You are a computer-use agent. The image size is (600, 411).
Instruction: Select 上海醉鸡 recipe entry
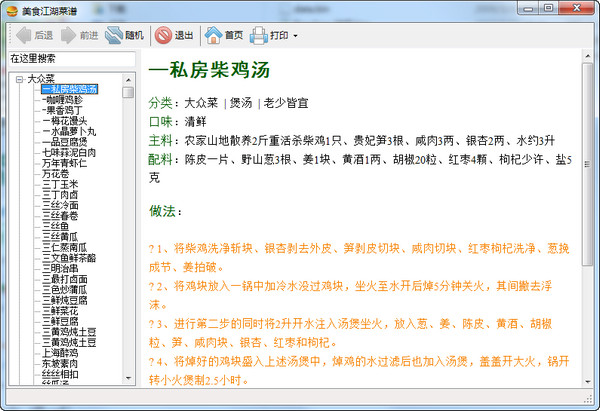point(60,353)
